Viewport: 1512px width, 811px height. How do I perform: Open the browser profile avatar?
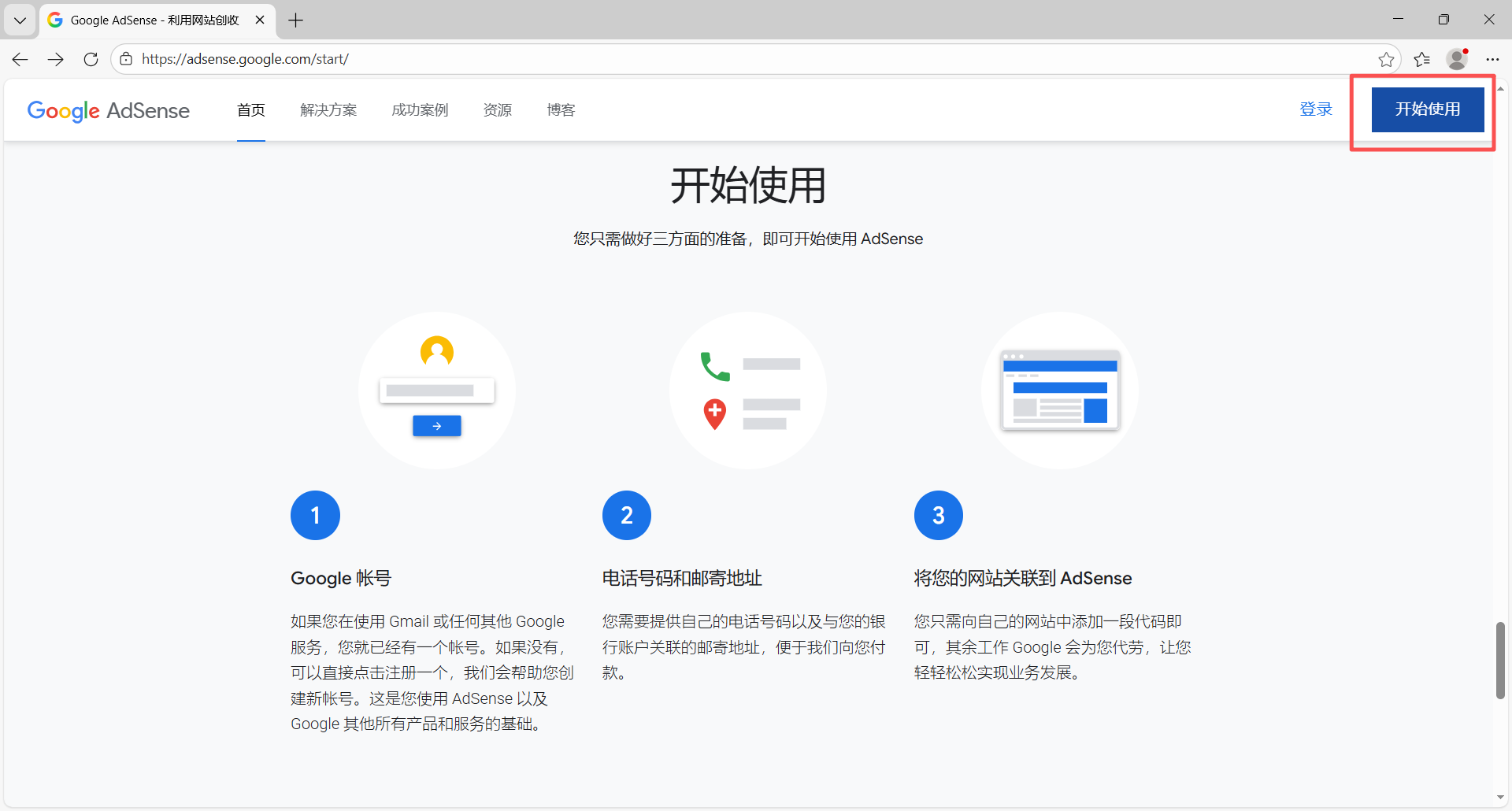1457,59
